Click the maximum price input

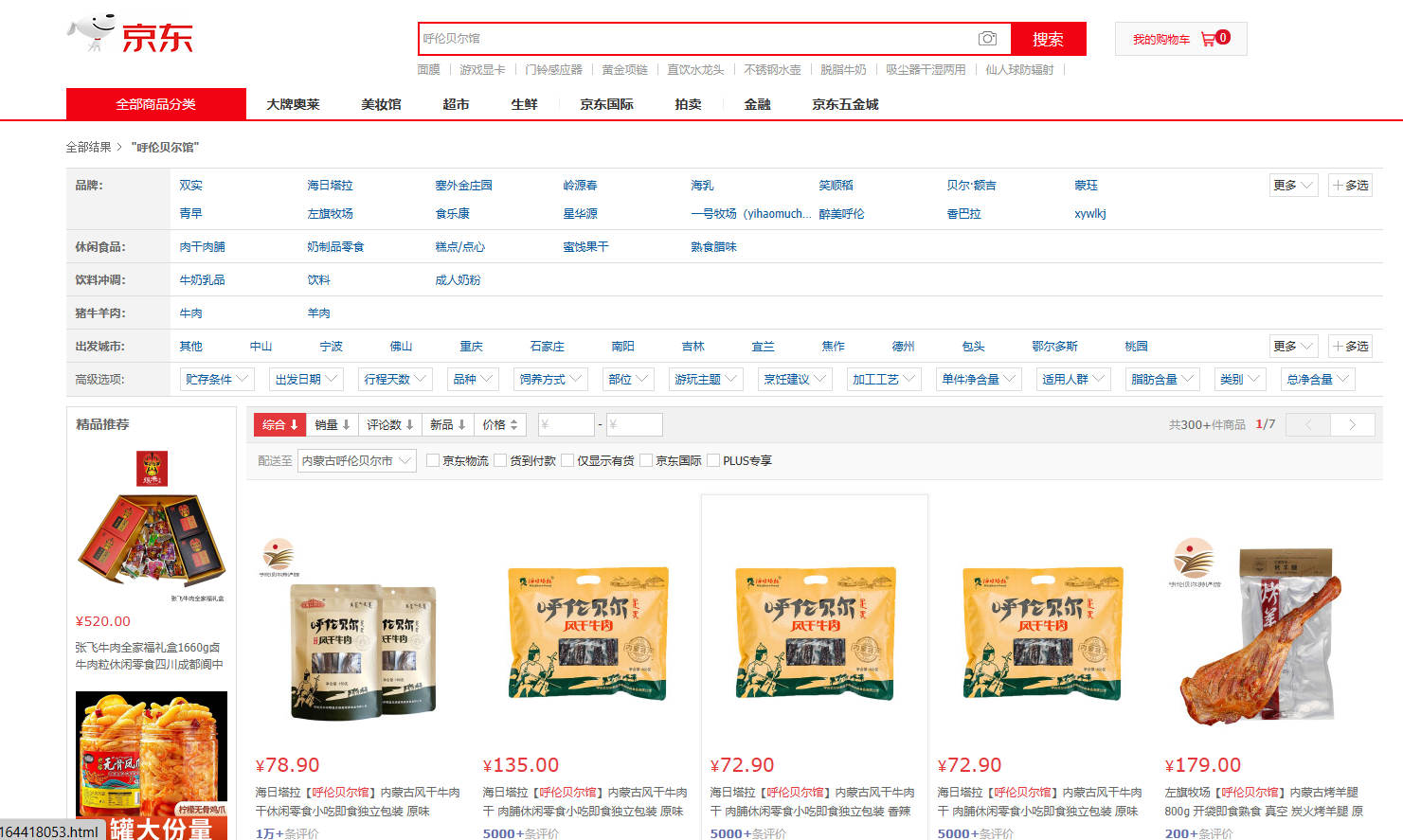[x=634, y=425]
